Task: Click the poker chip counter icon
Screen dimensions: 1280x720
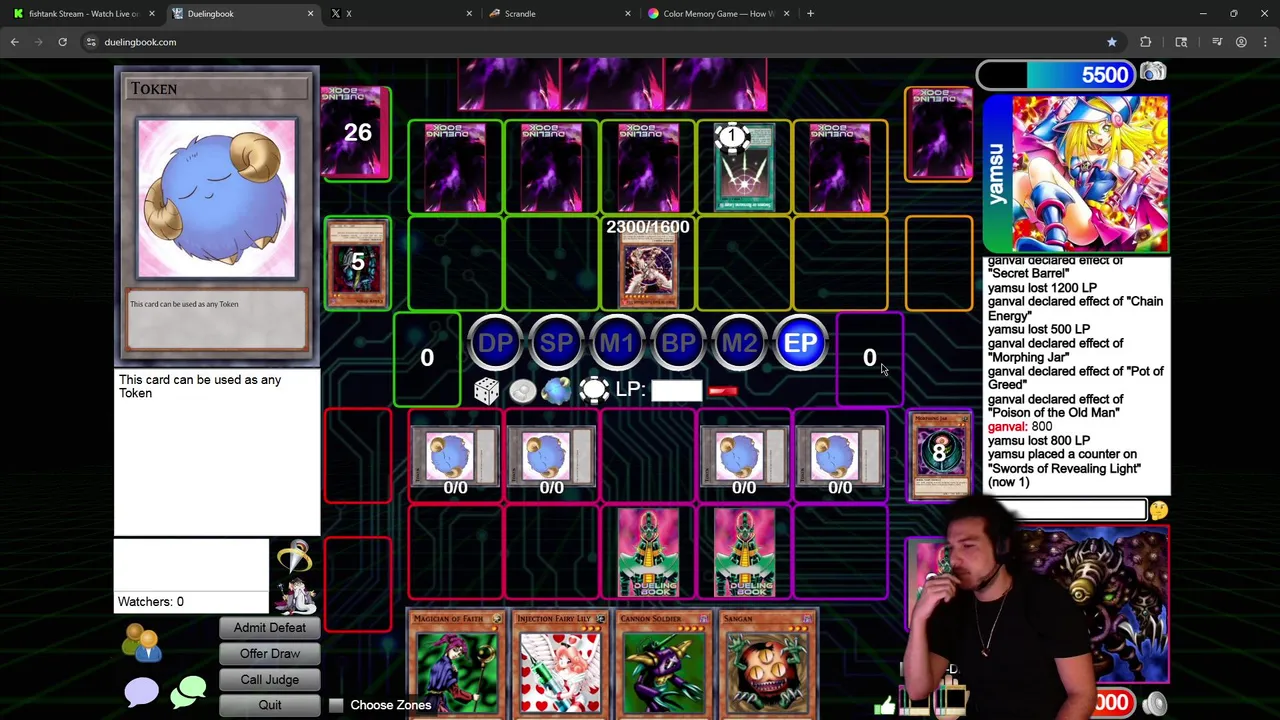Action: click(594, 390)
